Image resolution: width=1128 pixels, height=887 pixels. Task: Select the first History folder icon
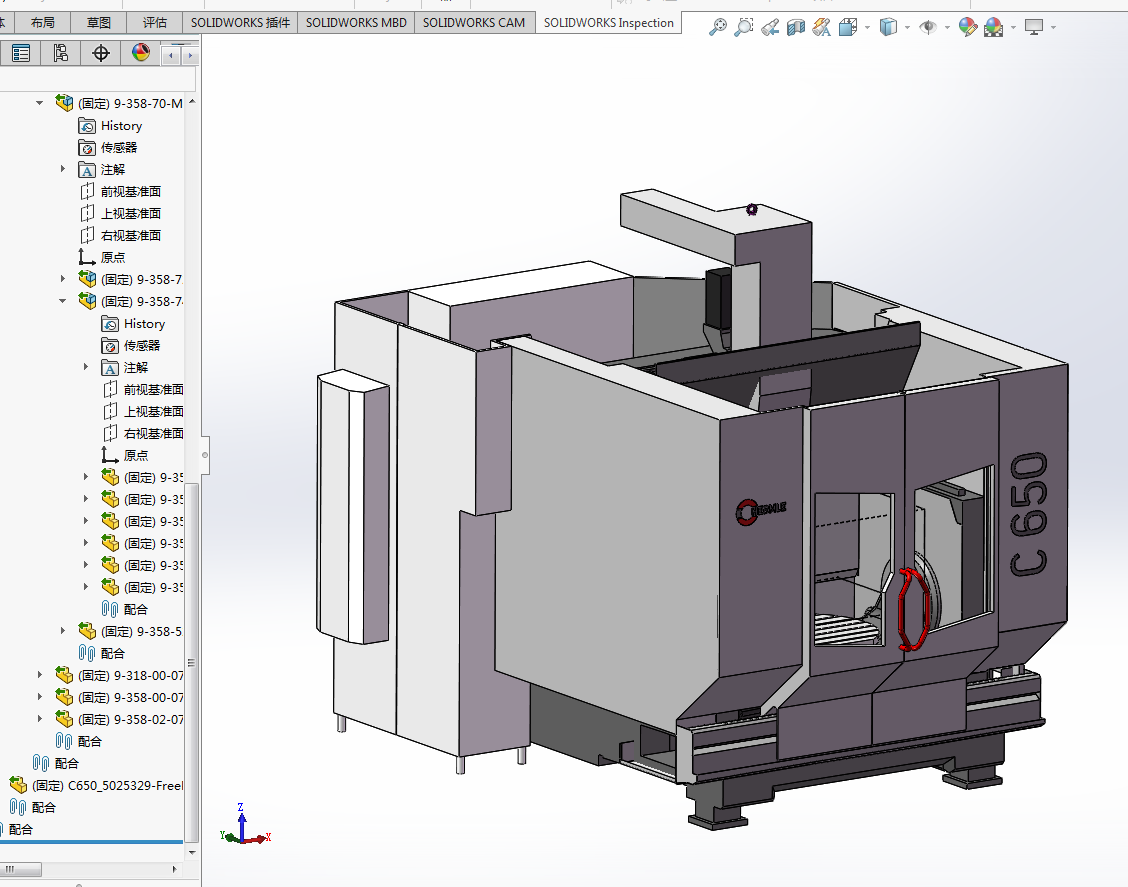coord(87,126)
